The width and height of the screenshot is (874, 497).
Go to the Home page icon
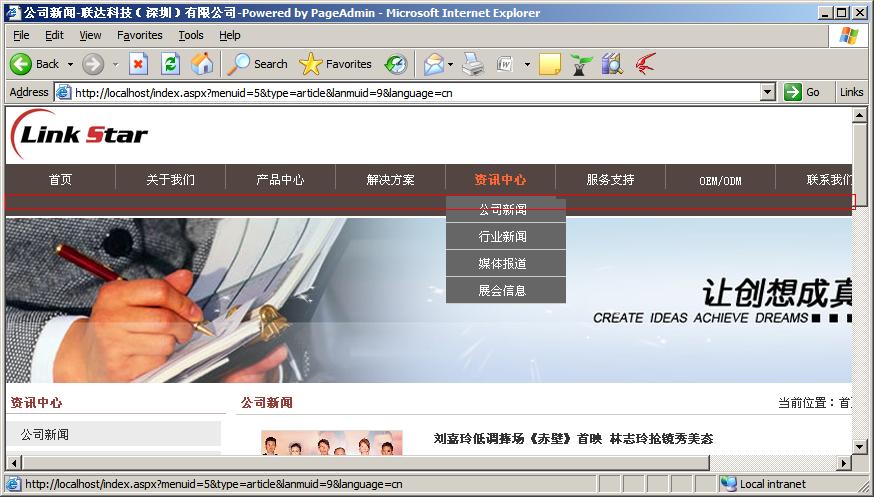click(202, 64)
